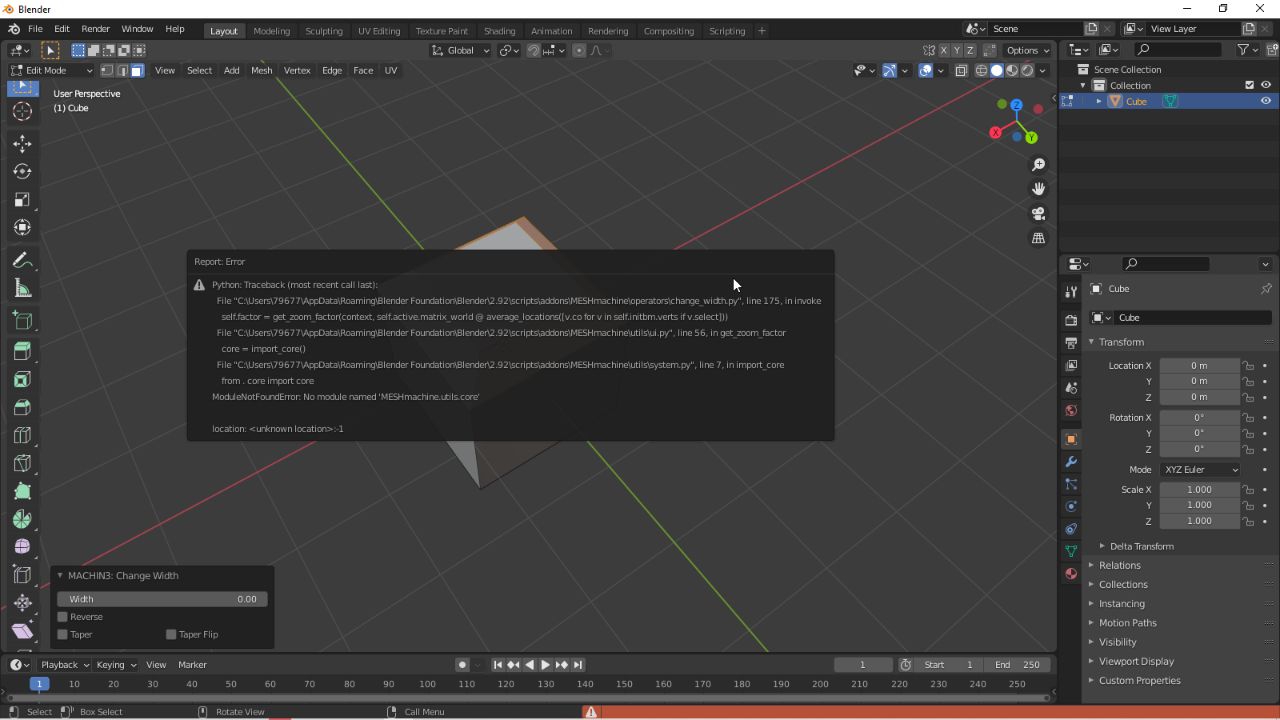Toggle Collection exclude checkbox in outliner
1280x720 pixels.
[1249, 85]
